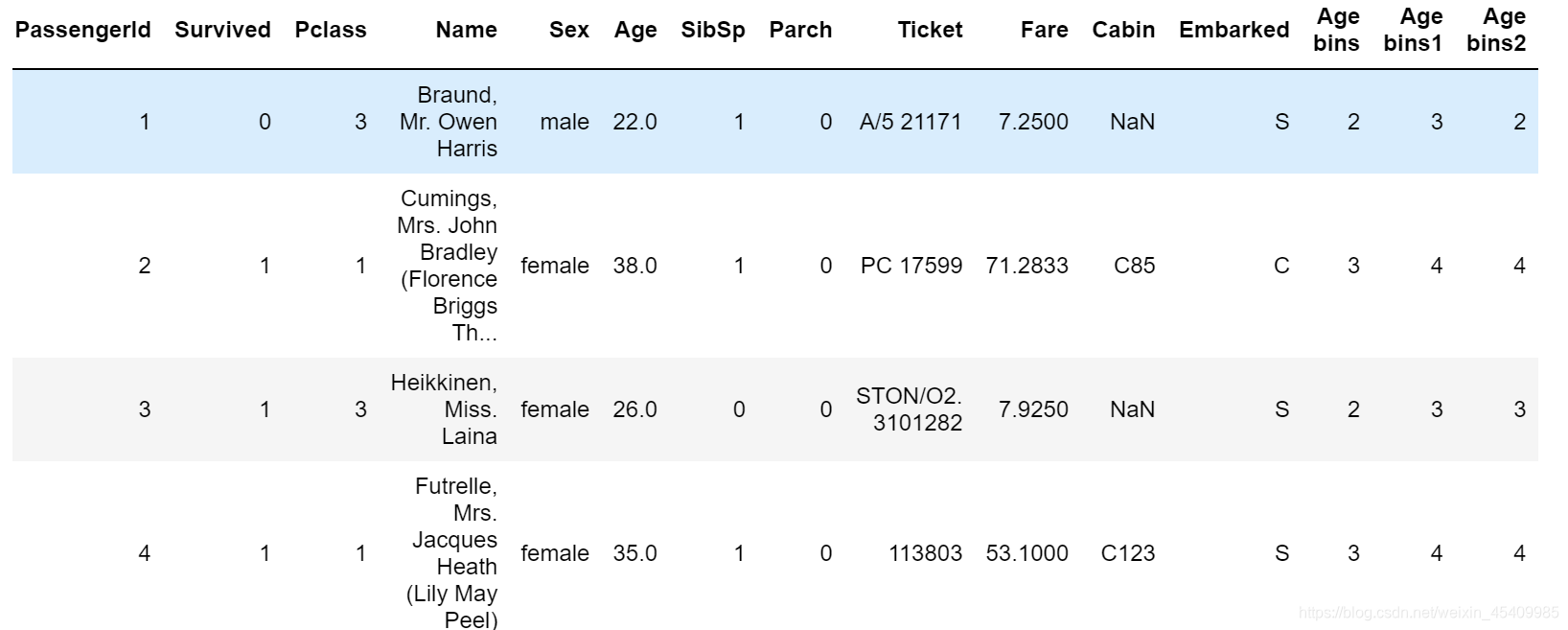Click the Embarked column header

1234,30
